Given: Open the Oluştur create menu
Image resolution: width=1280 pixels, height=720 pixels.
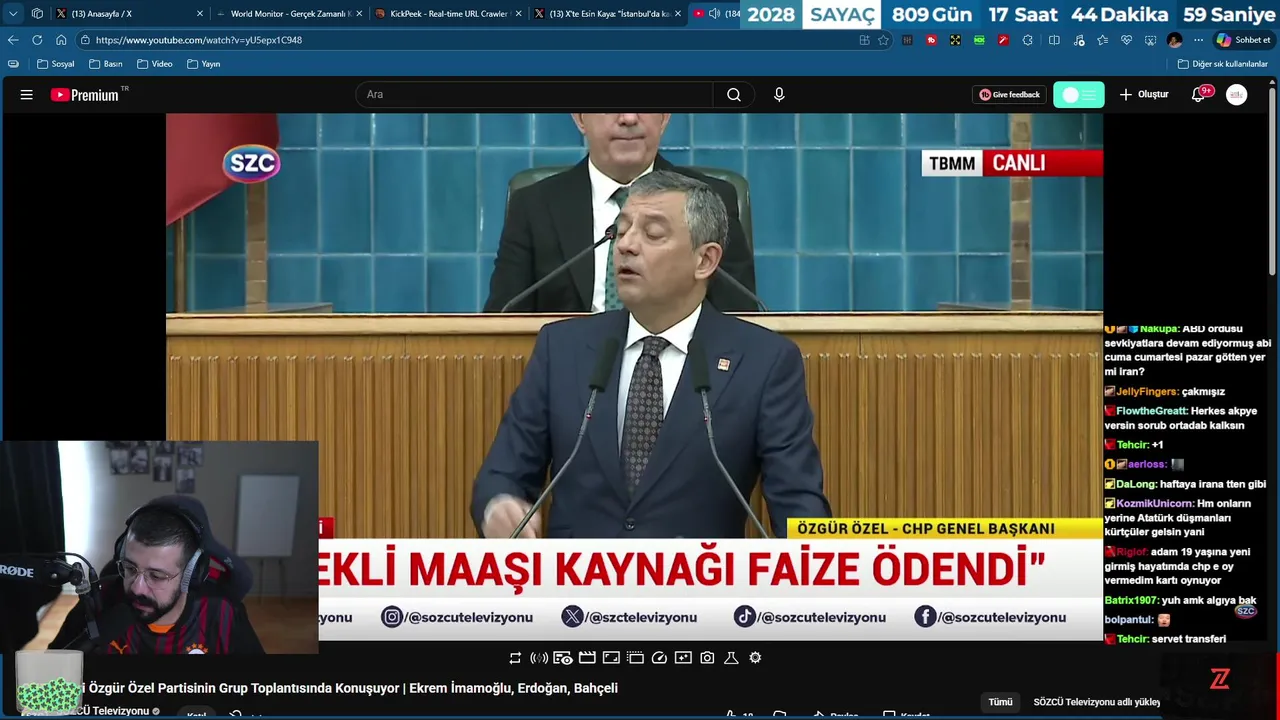Looking at the screenshot, I should 1144,95.
